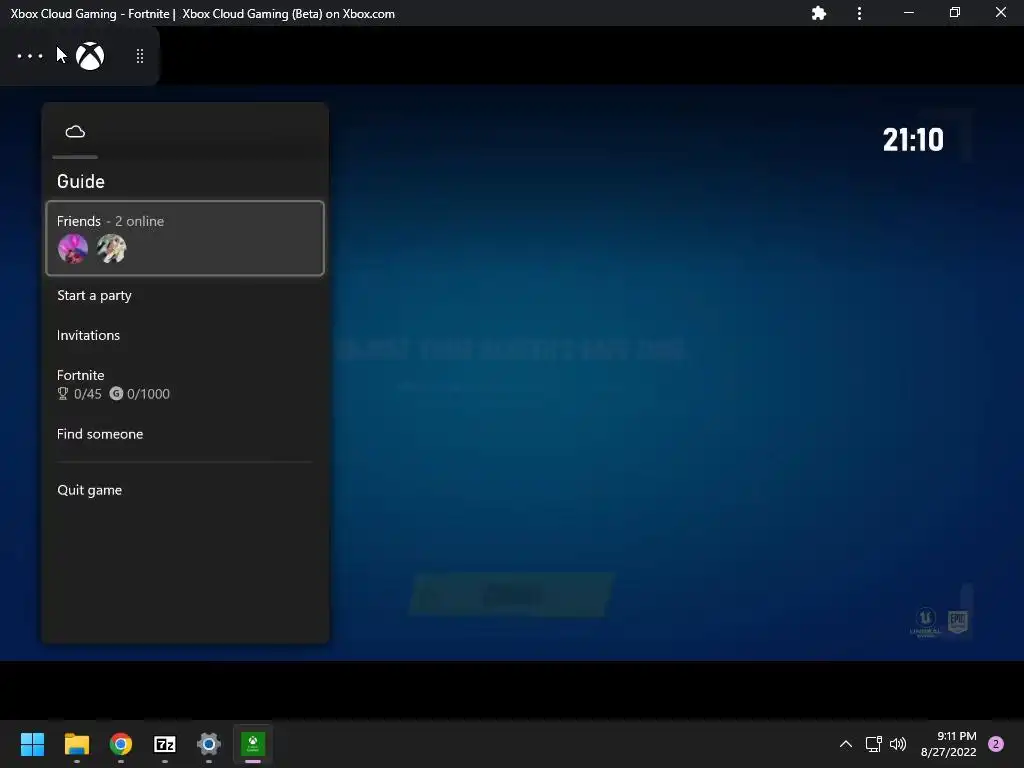
Task: Open File Explorer from taskbar
Action: pyautogui.click(x=76, y=744)
